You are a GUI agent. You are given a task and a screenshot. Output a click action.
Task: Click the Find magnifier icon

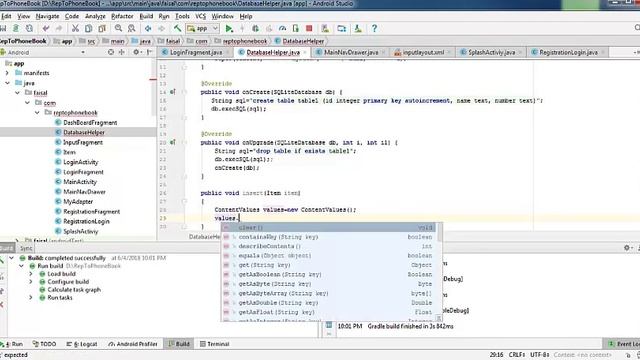118,29
